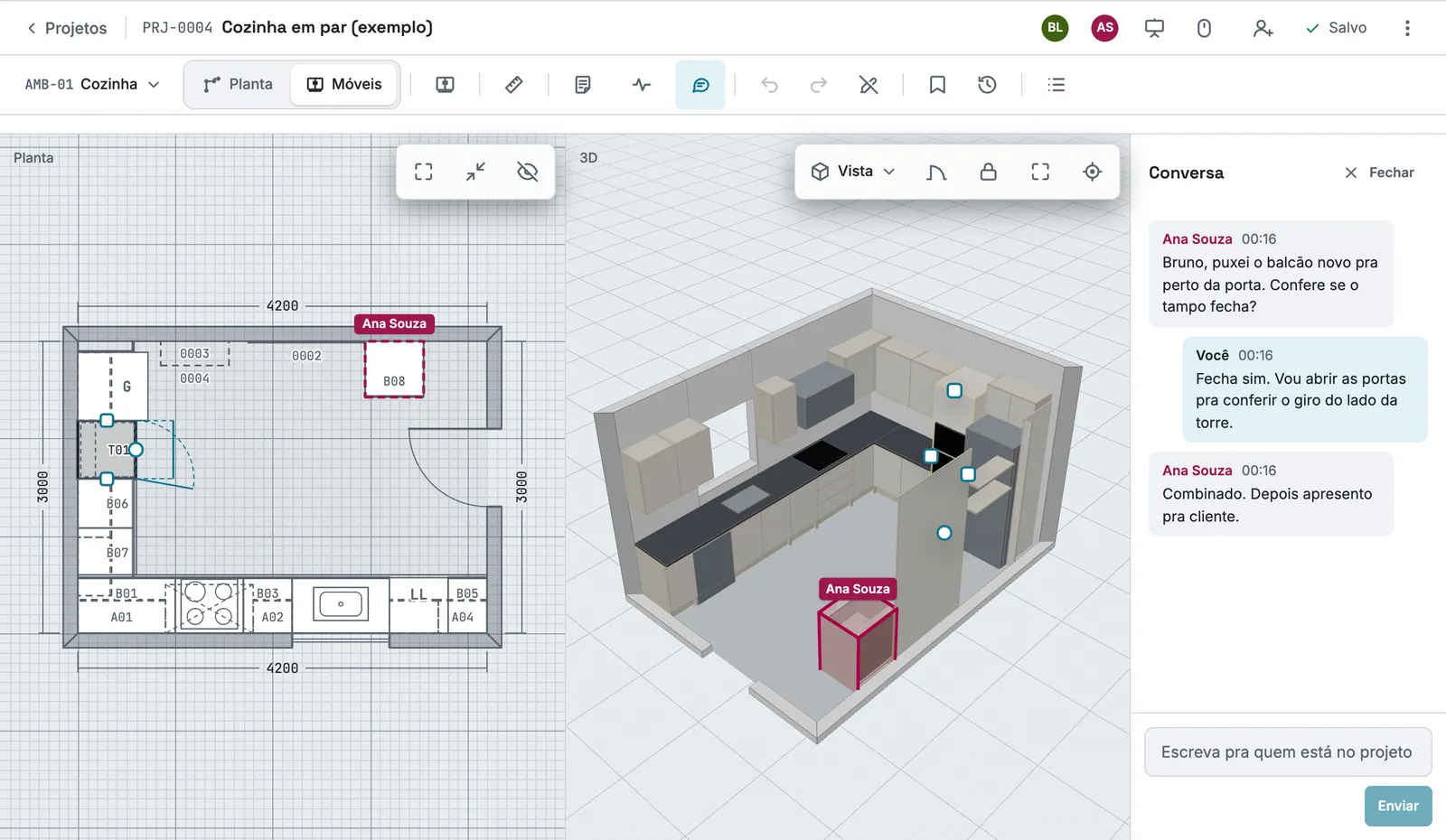Toggle the 3D view lock

[x=989, y=172]
